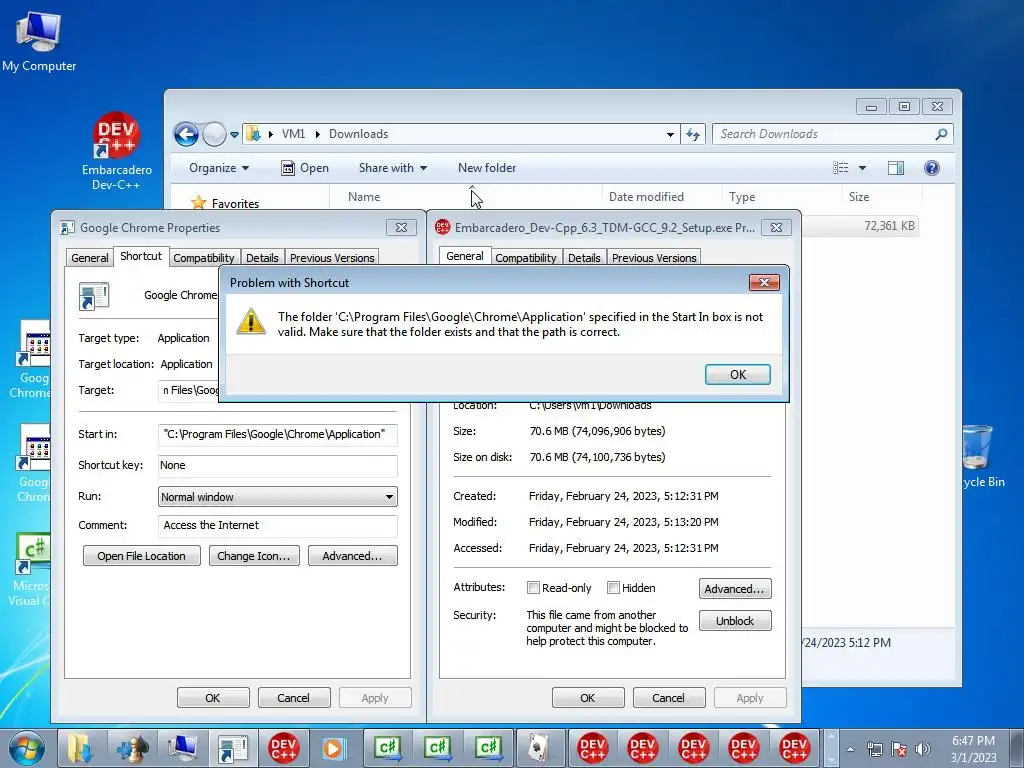Cancel the Embarcadero properties window
The width and height of the screenshot is (1024, 768).
(668, 697)
